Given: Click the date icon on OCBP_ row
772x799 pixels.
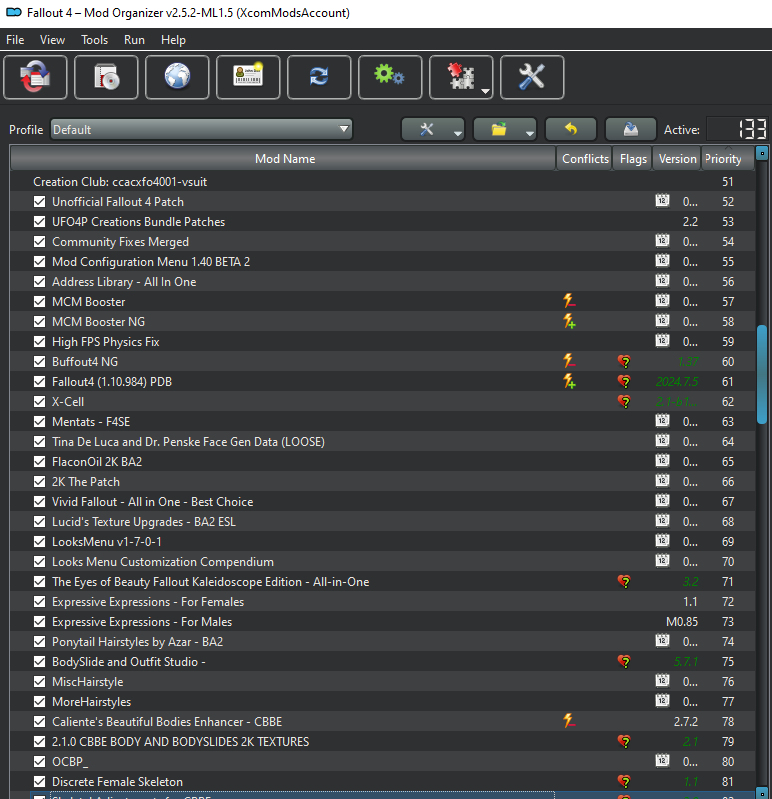Looking at the screenshot, I should coord(662,761).
